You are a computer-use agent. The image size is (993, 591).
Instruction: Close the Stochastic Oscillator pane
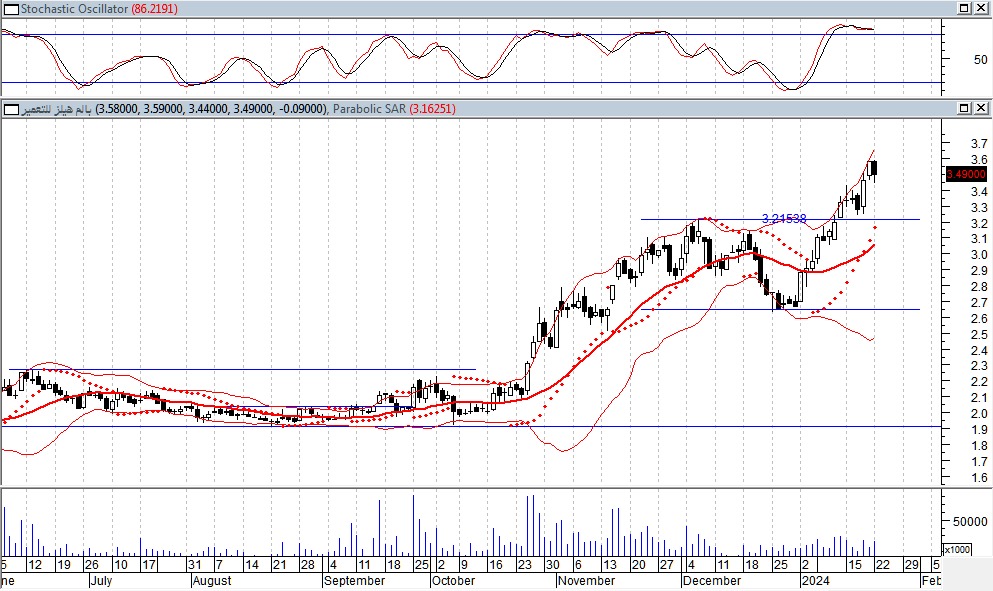coord(981,8)
